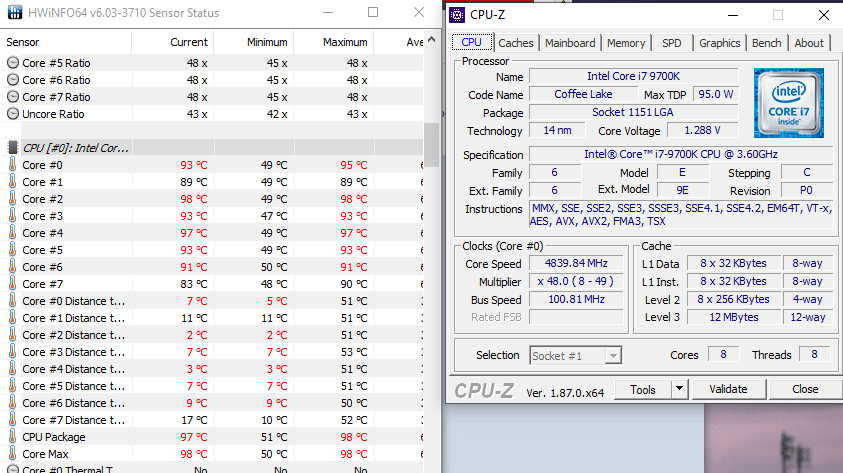This screenshot has width=843, height=473.
Task: Open the Mainboard tab
Action: (570, 43)
